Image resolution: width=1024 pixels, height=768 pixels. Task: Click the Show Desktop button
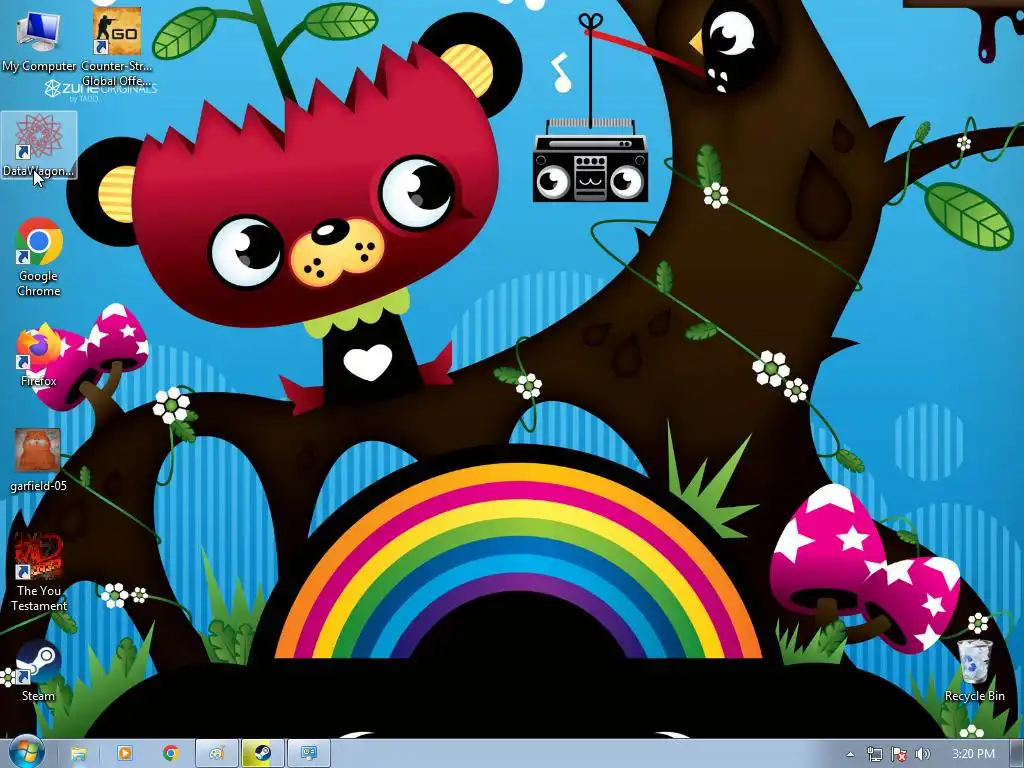[1017, 754]
